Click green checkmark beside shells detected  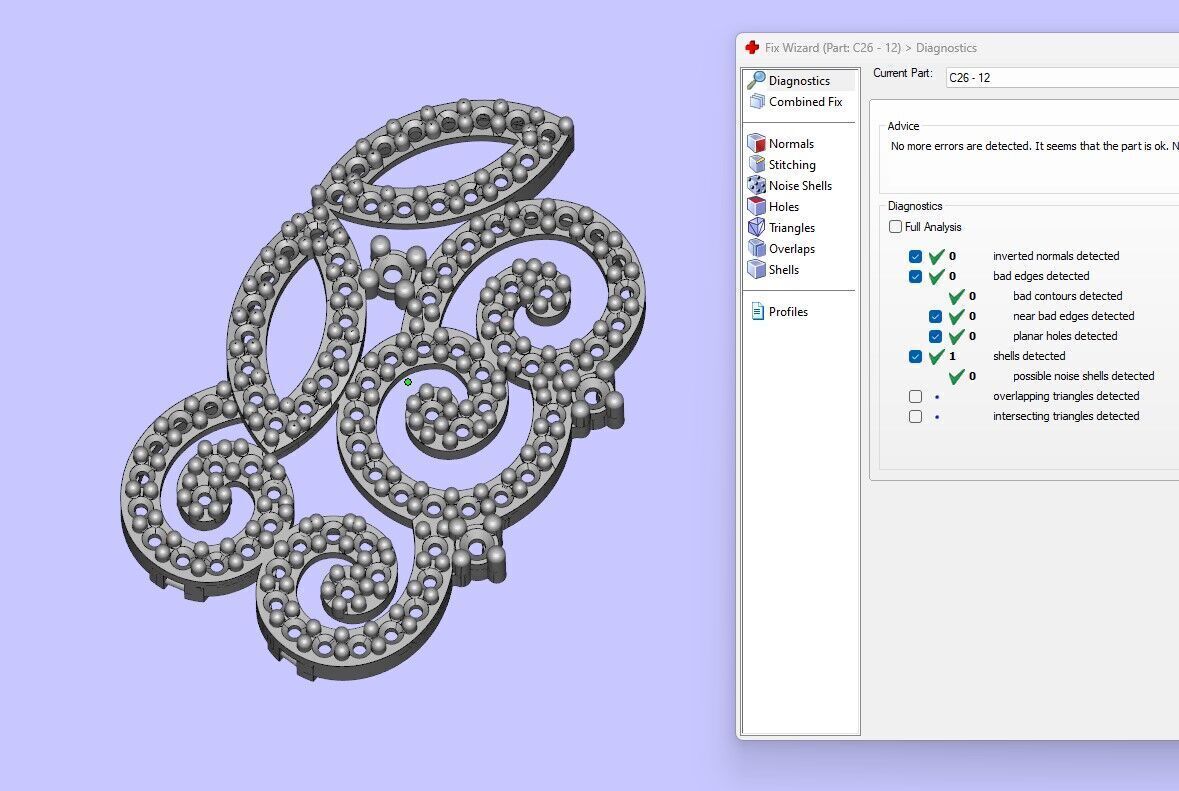(x=936, y=356)
